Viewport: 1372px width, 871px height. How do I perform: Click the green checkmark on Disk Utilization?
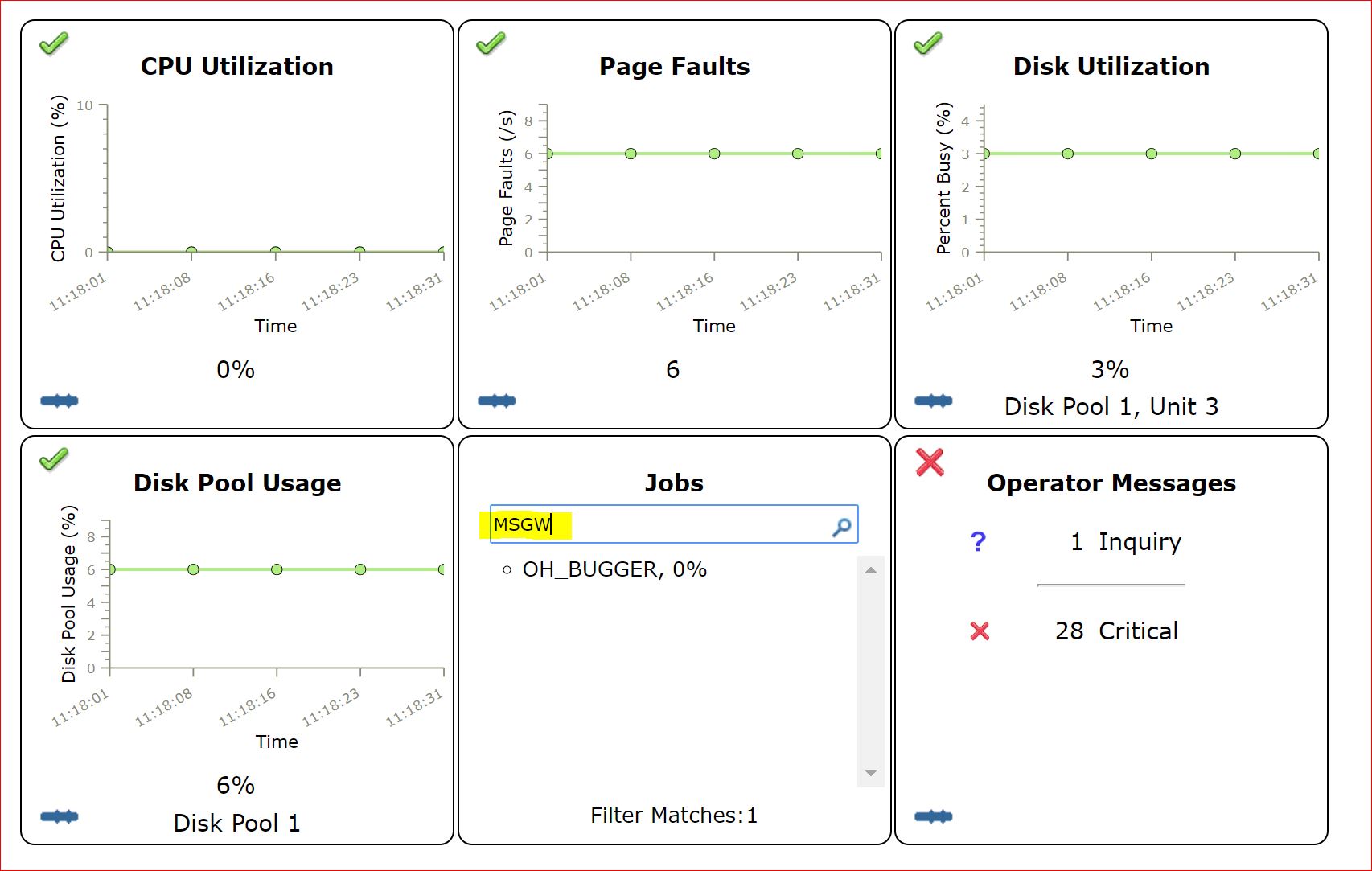927,43
